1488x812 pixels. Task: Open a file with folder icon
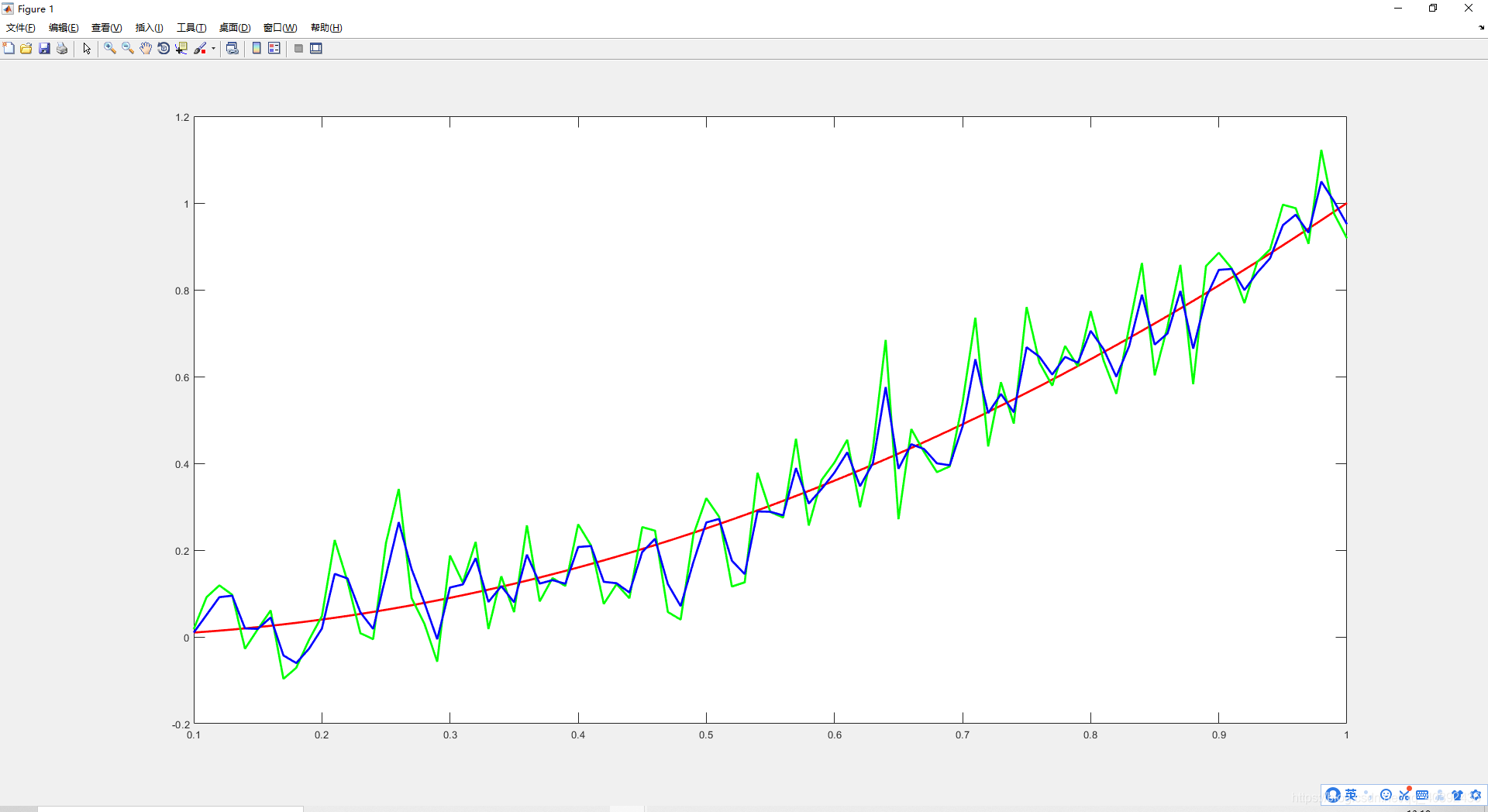(x=26, y=48)
